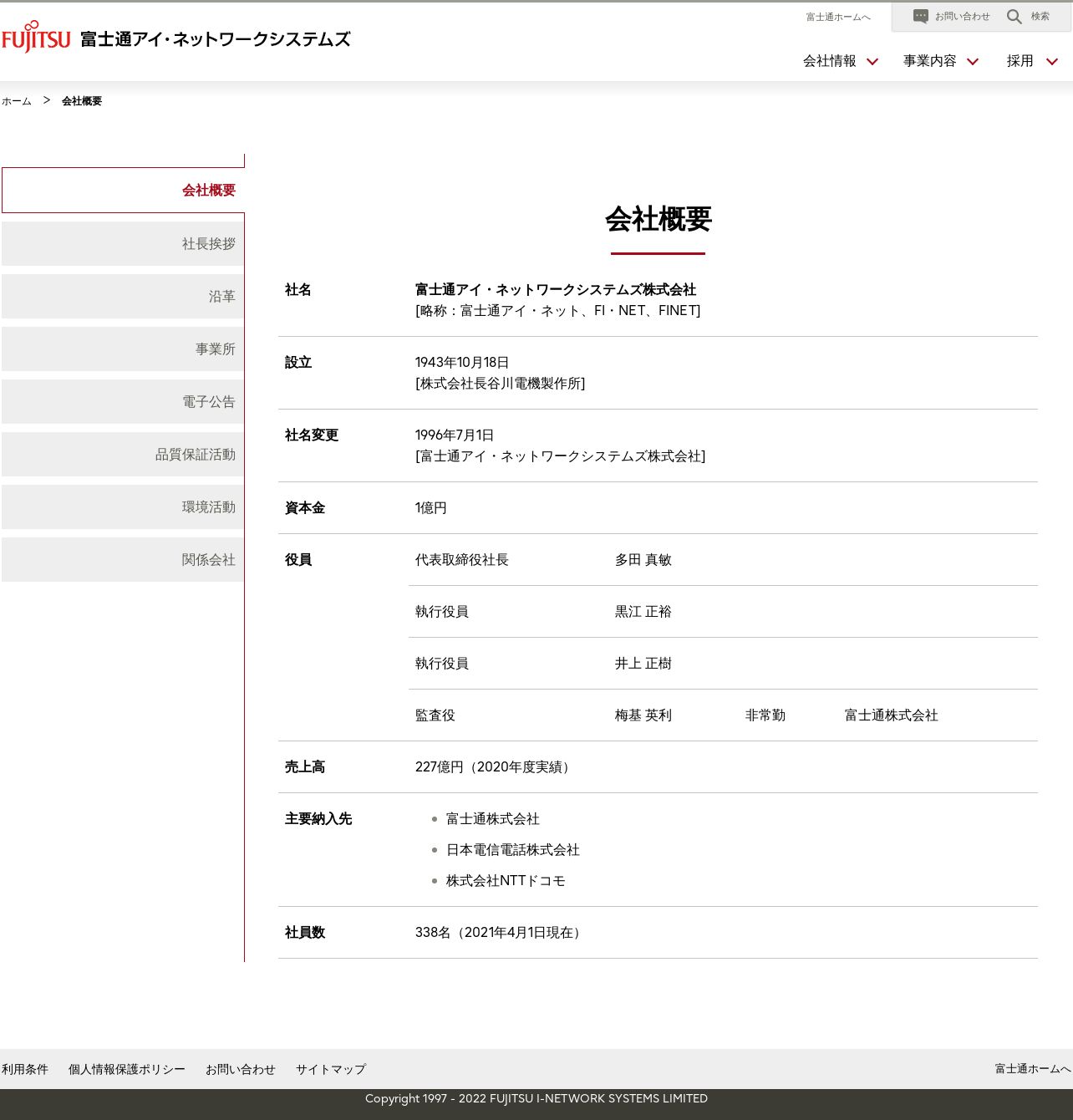
Task: Open 沿革 in the sidebar
Action: [x=123, y=297]
